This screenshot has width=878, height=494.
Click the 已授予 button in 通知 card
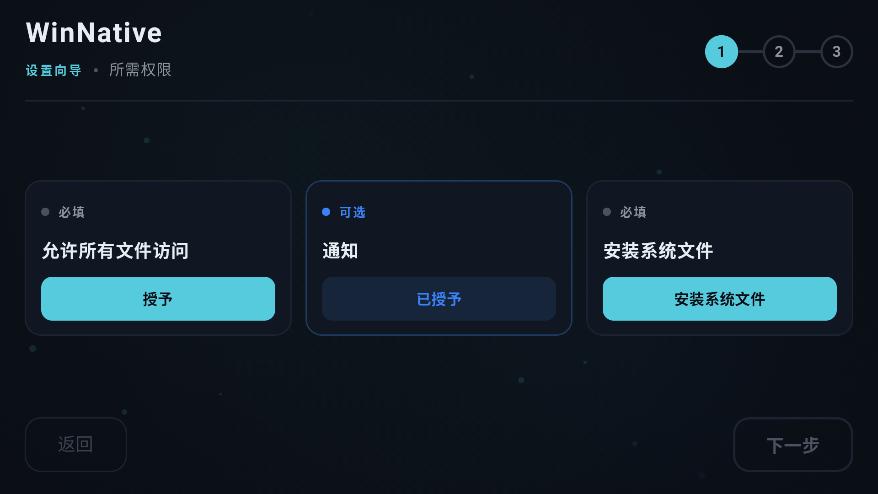pos(439,299)
